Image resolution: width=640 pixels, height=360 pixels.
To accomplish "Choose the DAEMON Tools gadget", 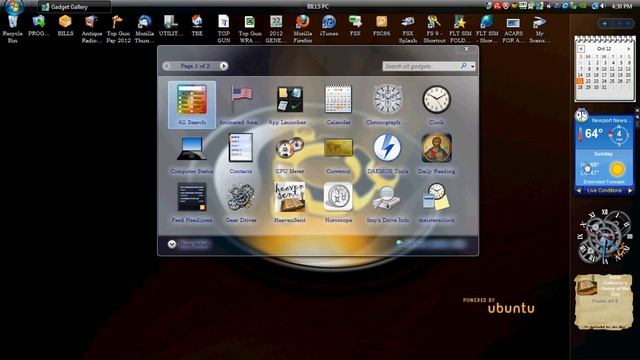I will (x=387, y=153).
